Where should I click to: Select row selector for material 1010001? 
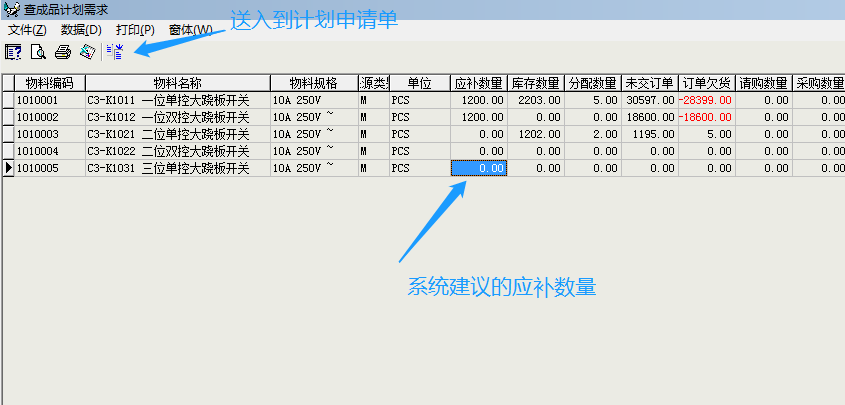(9, 100)
